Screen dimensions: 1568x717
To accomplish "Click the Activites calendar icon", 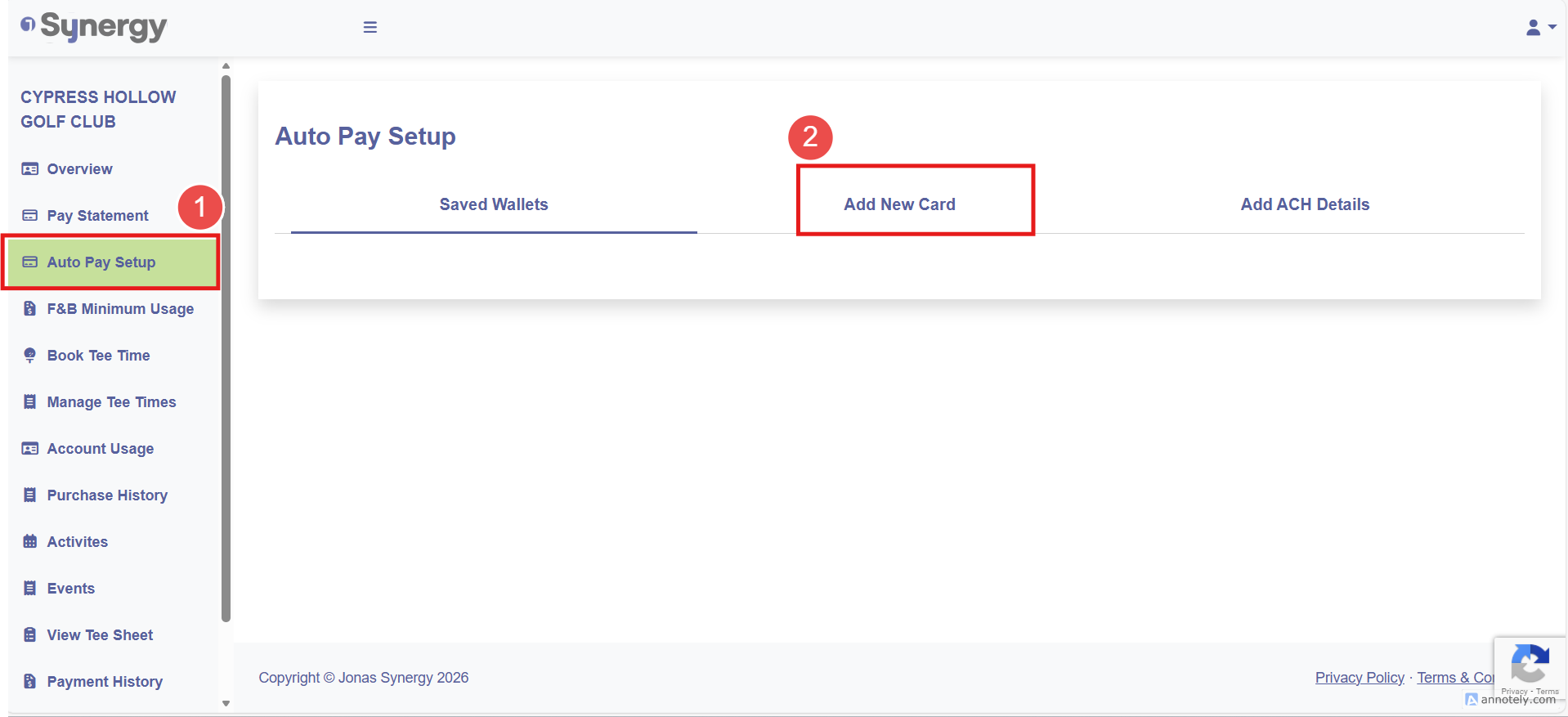I will click(30, 542).
